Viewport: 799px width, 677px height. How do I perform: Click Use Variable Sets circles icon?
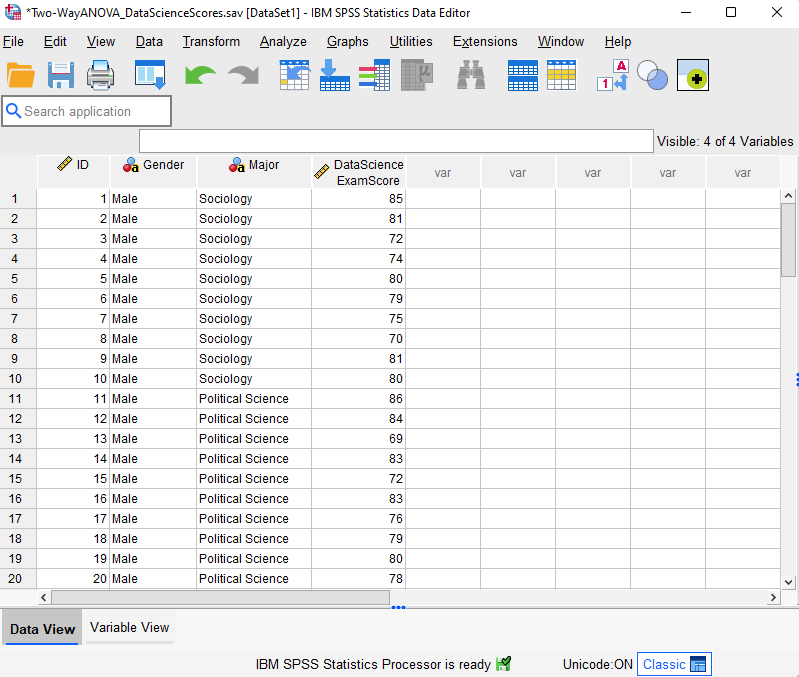coord(652,75)
